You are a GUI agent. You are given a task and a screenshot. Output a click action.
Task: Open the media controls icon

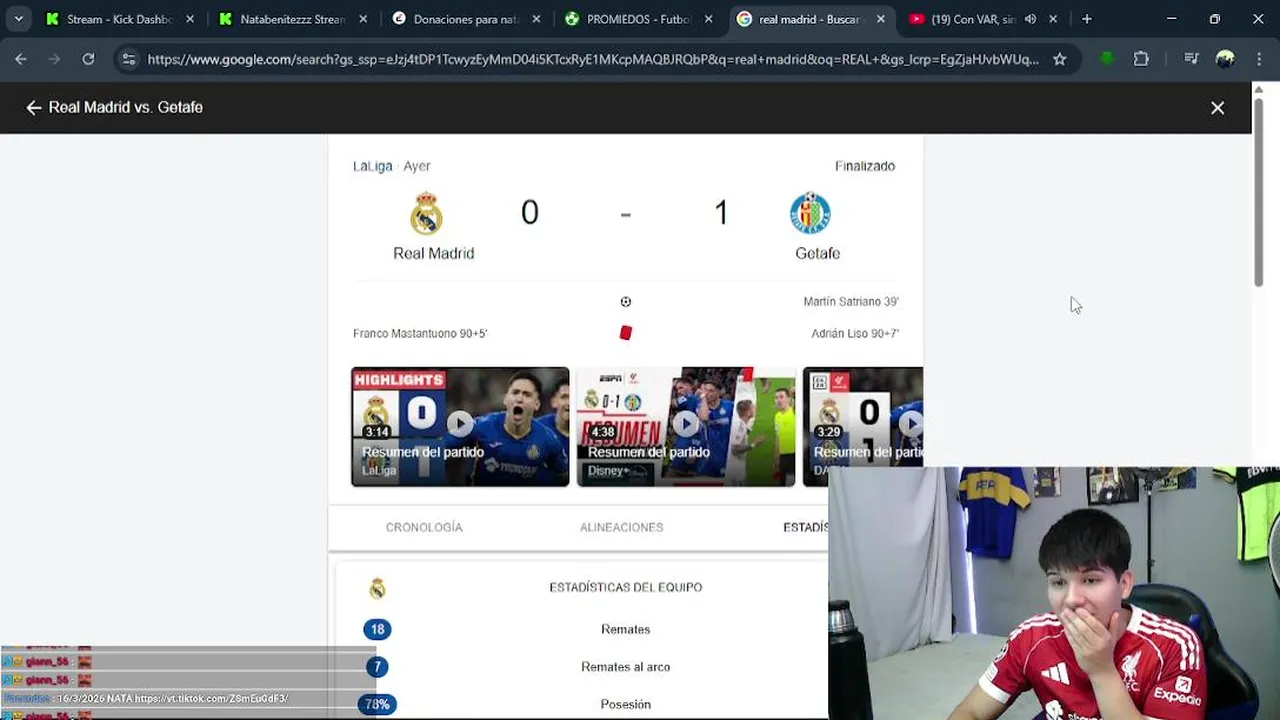tap(1191, 59)
